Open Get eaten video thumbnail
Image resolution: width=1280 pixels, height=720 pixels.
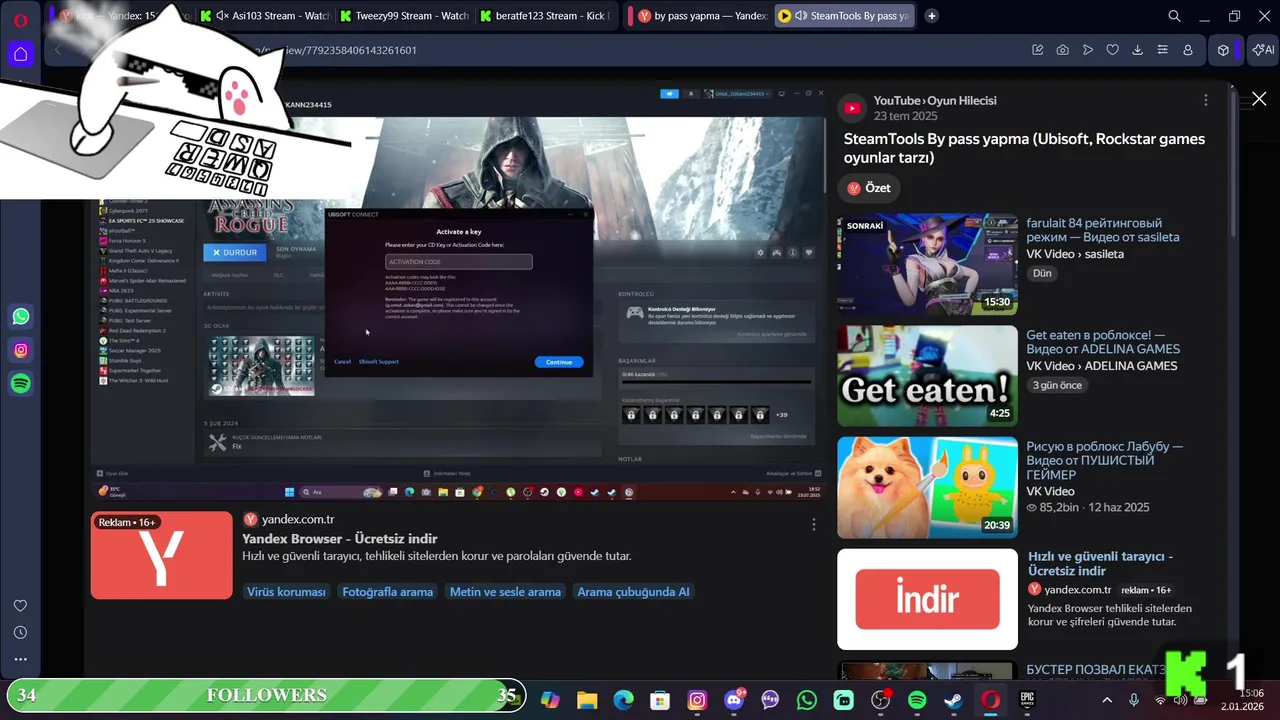[927, 376]
